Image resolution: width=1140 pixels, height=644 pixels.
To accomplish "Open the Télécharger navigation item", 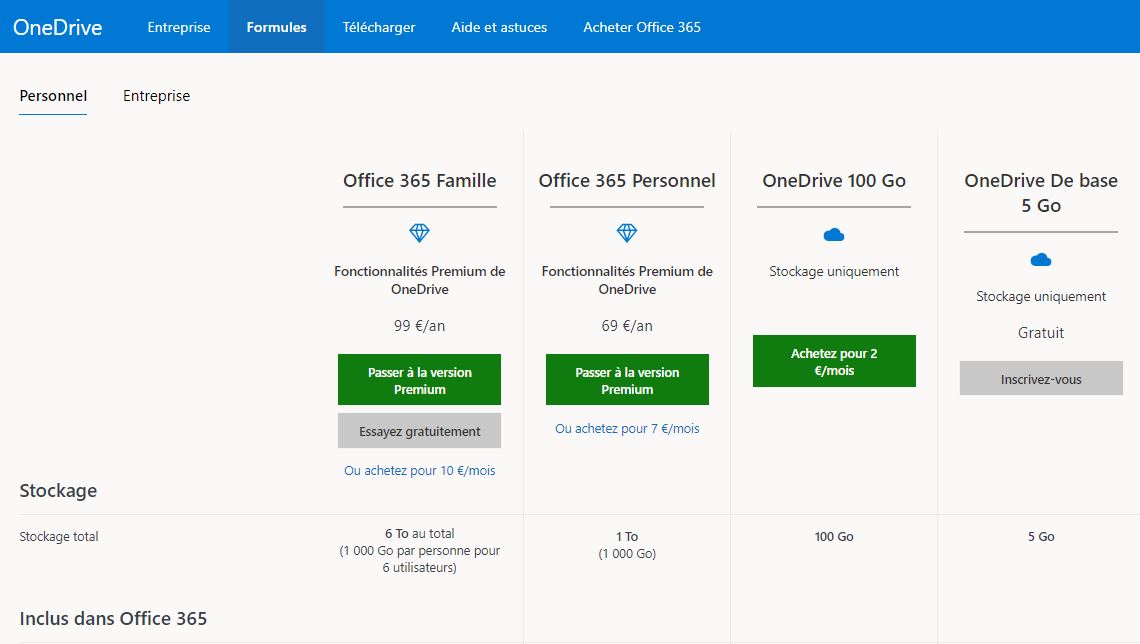I will pos(379,27).
